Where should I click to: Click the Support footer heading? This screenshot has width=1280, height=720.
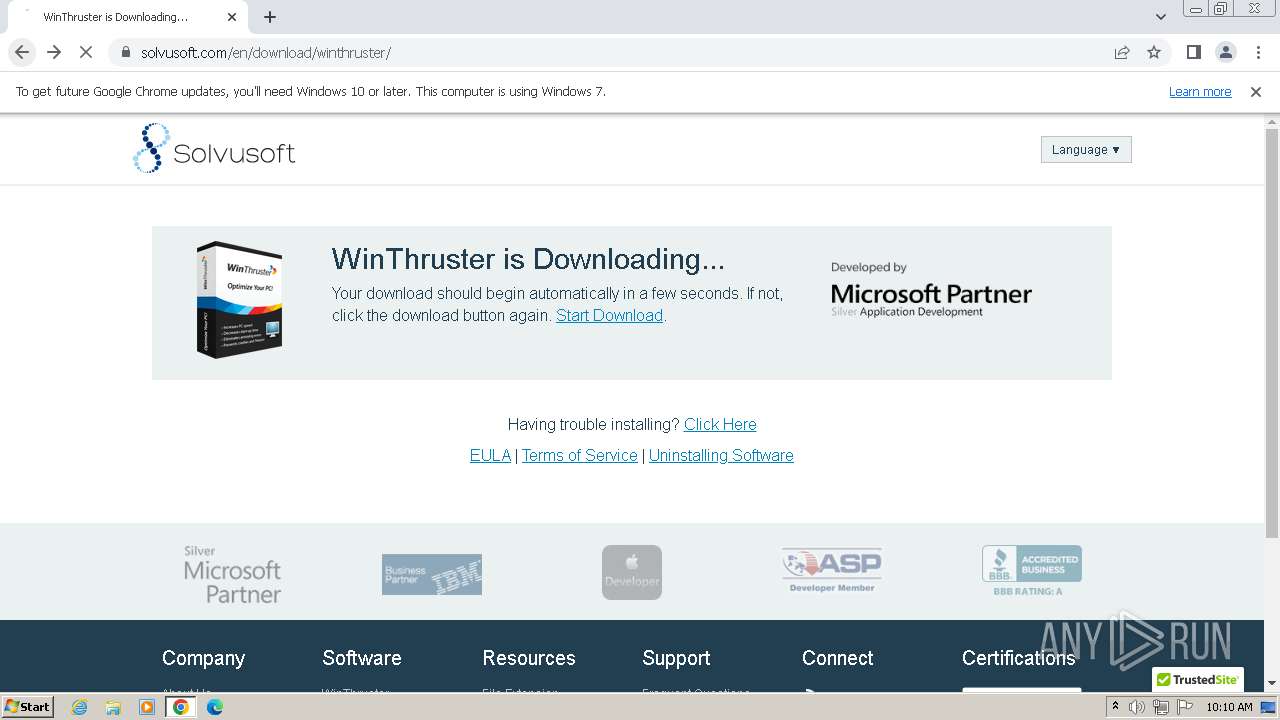[676, 658]
